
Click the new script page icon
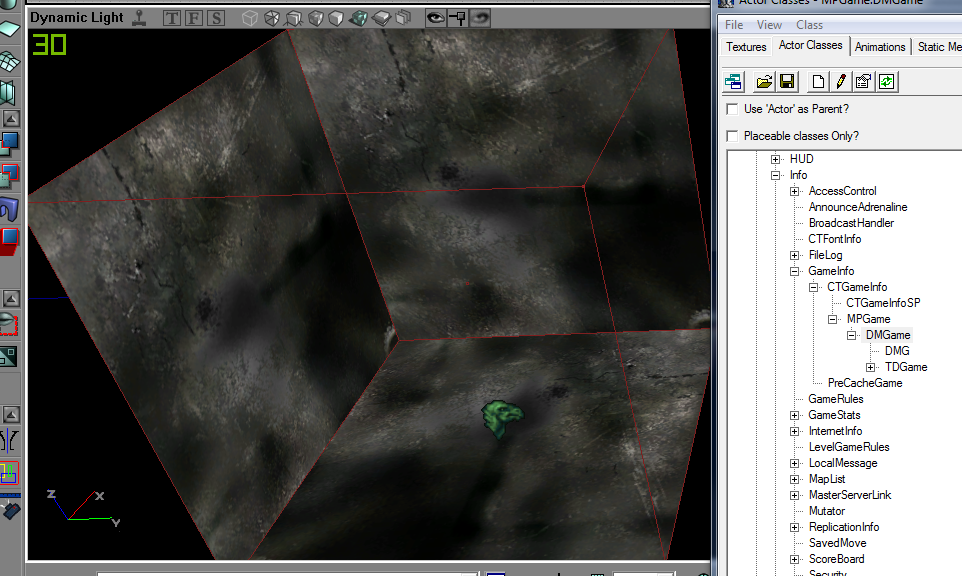pyautogui.click(x=818, y=81)
